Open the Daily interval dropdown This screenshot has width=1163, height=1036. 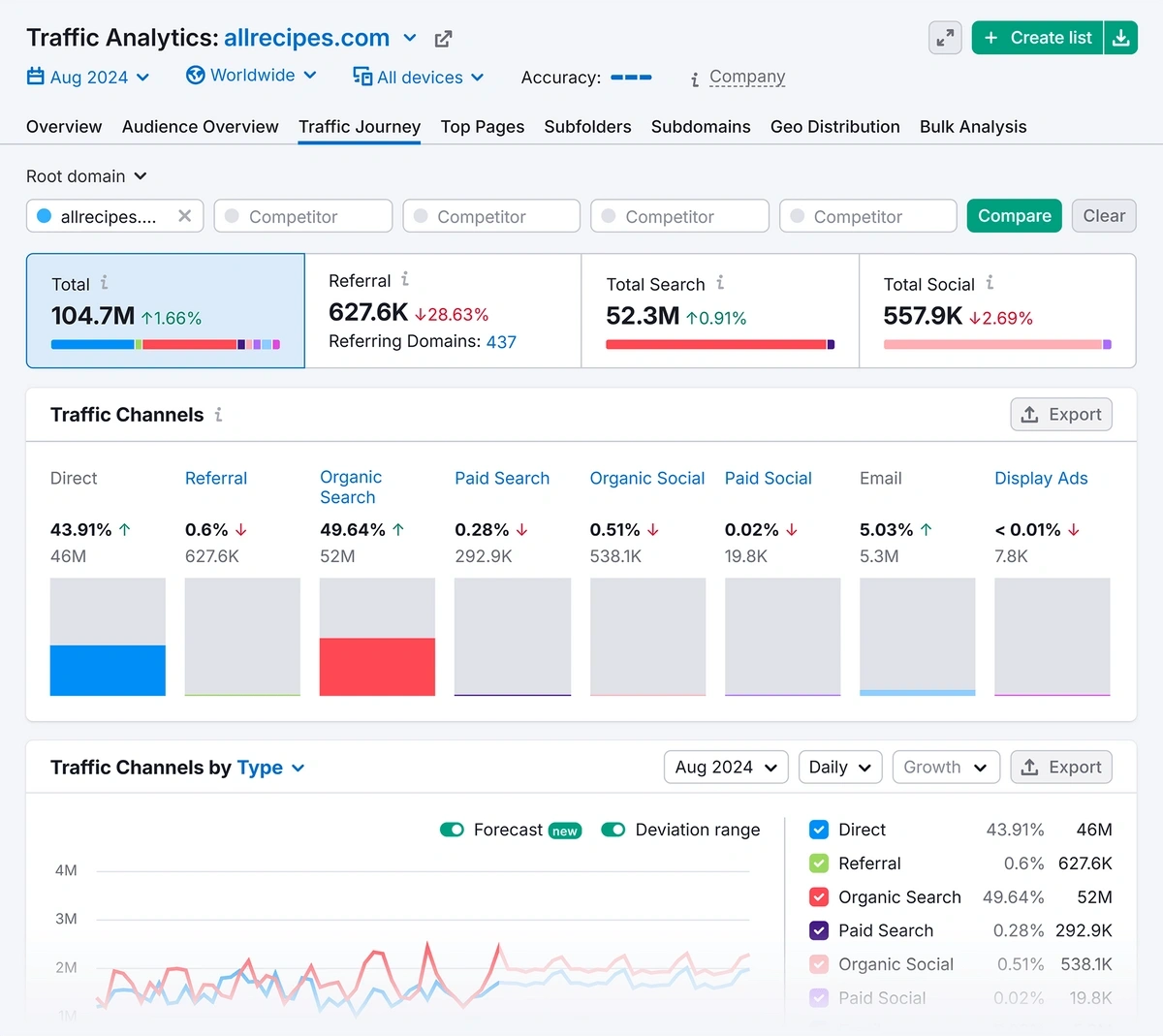(x=840, y=767)
